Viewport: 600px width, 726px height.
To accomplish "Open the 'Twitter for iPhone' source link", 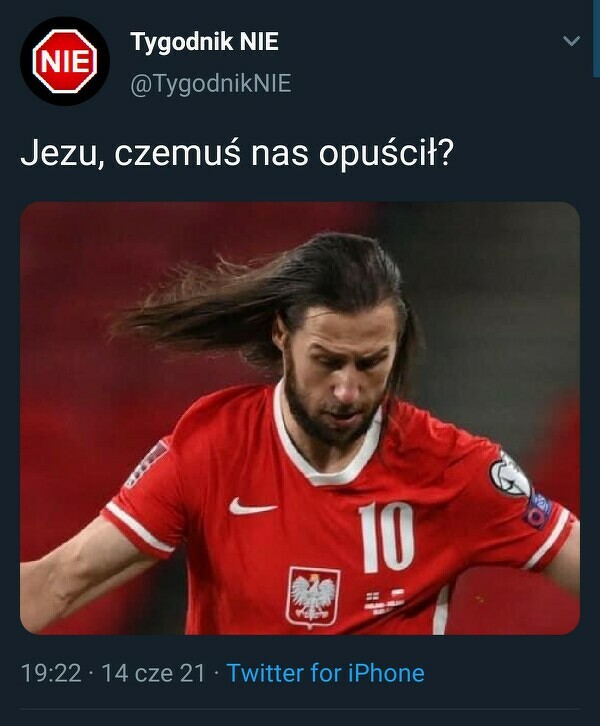I will [x=325, y=673].
